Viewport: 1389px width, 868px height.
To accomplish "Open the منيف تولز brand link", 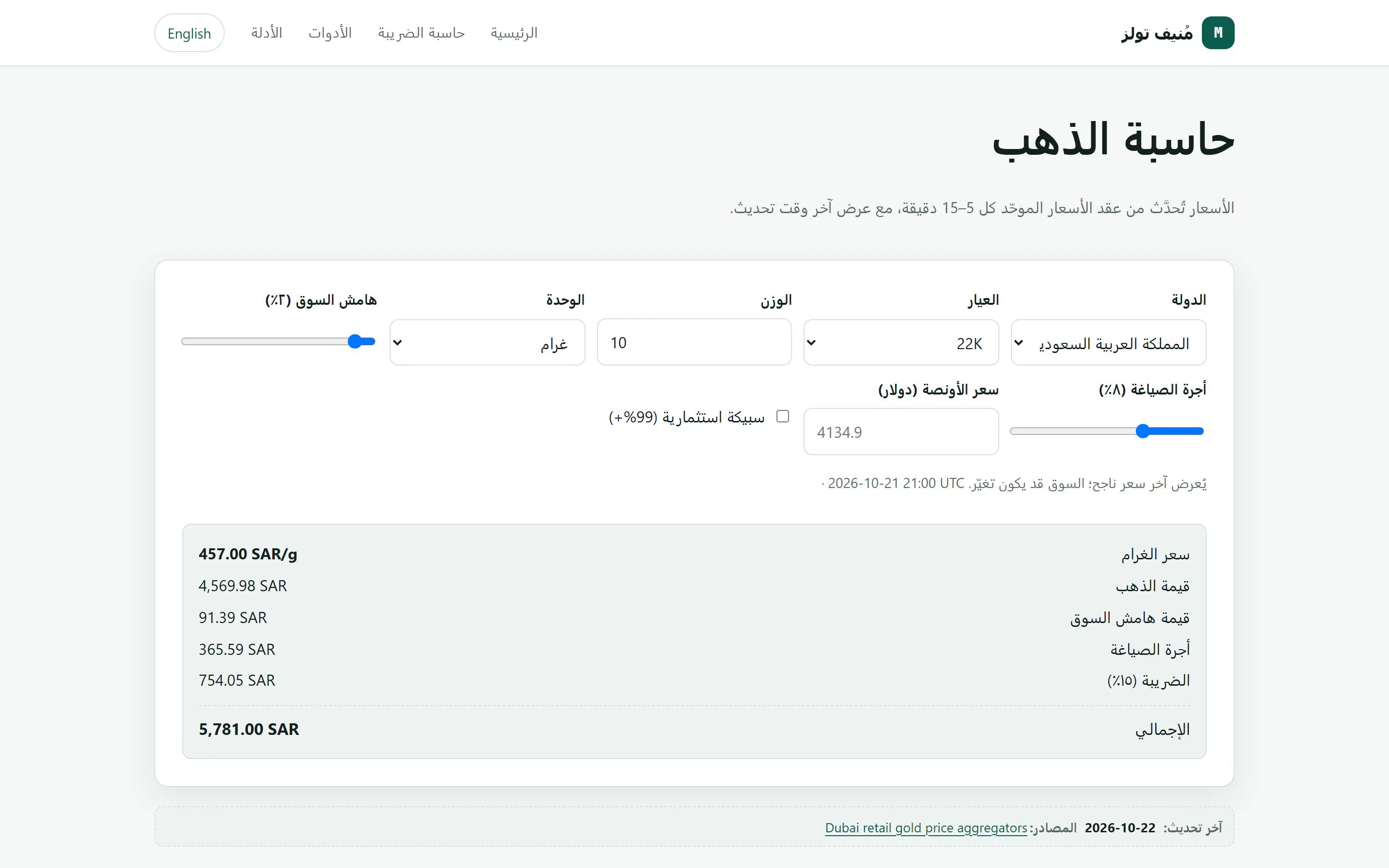I will tap(1178, 33).
